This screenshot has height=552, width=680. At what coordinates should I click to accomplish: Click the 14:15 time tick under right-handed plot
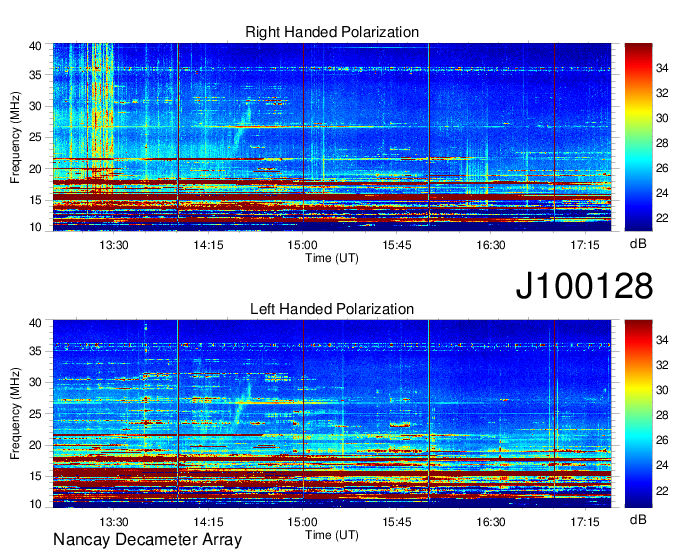coord(208,245)
